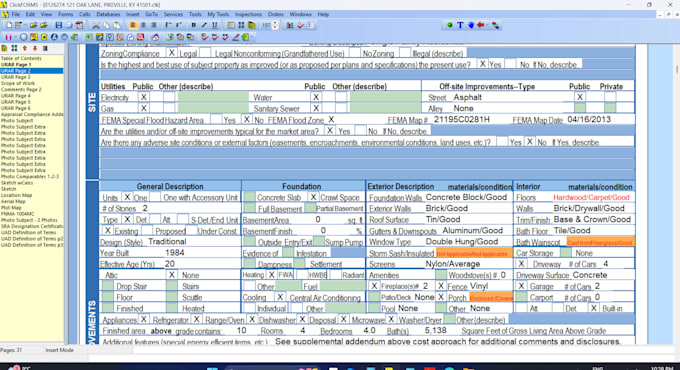
Task: Click the red checkmark review icon, top toolbar
Action: (301, 25)
